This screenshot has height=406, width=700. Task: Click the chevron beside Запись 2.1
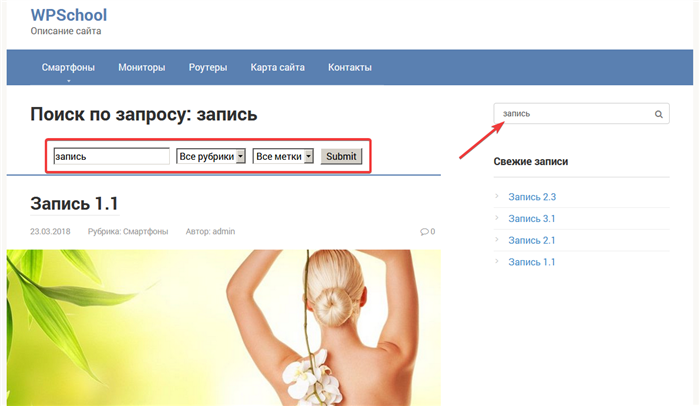[x=497, y=239]
